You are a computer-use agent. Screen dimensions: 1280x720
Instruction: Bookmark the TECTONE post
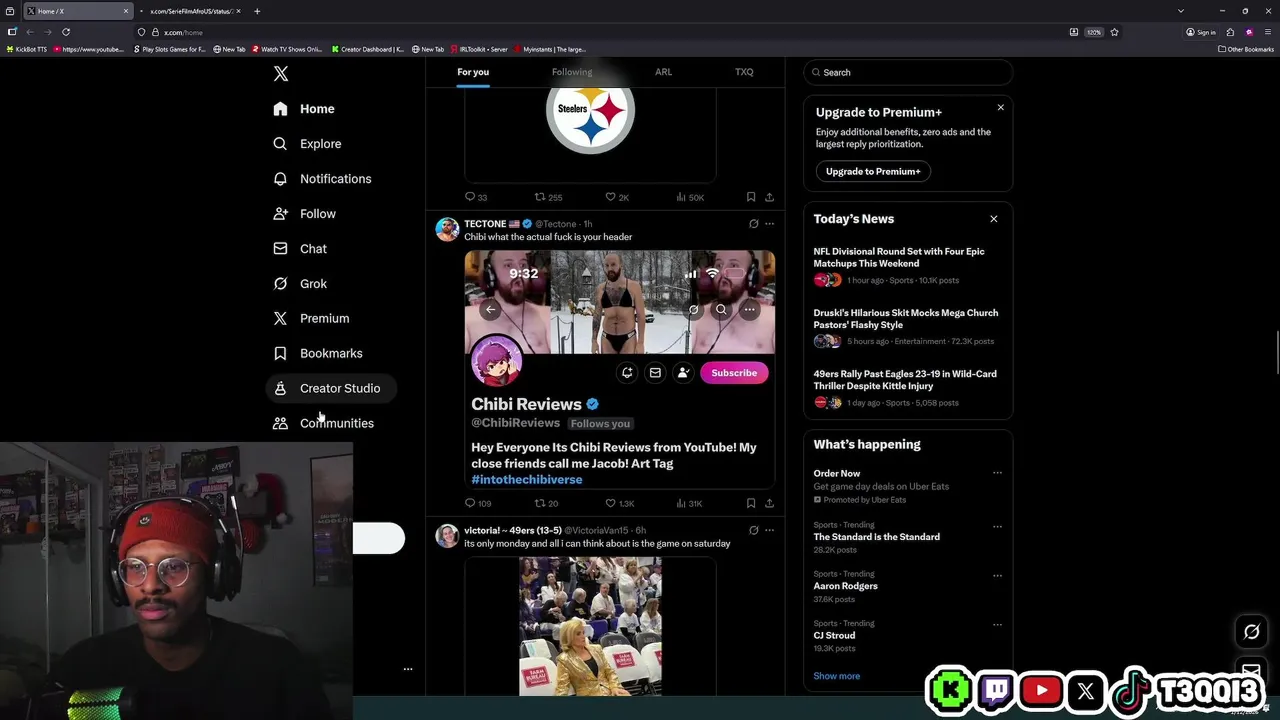click(751, 503)
